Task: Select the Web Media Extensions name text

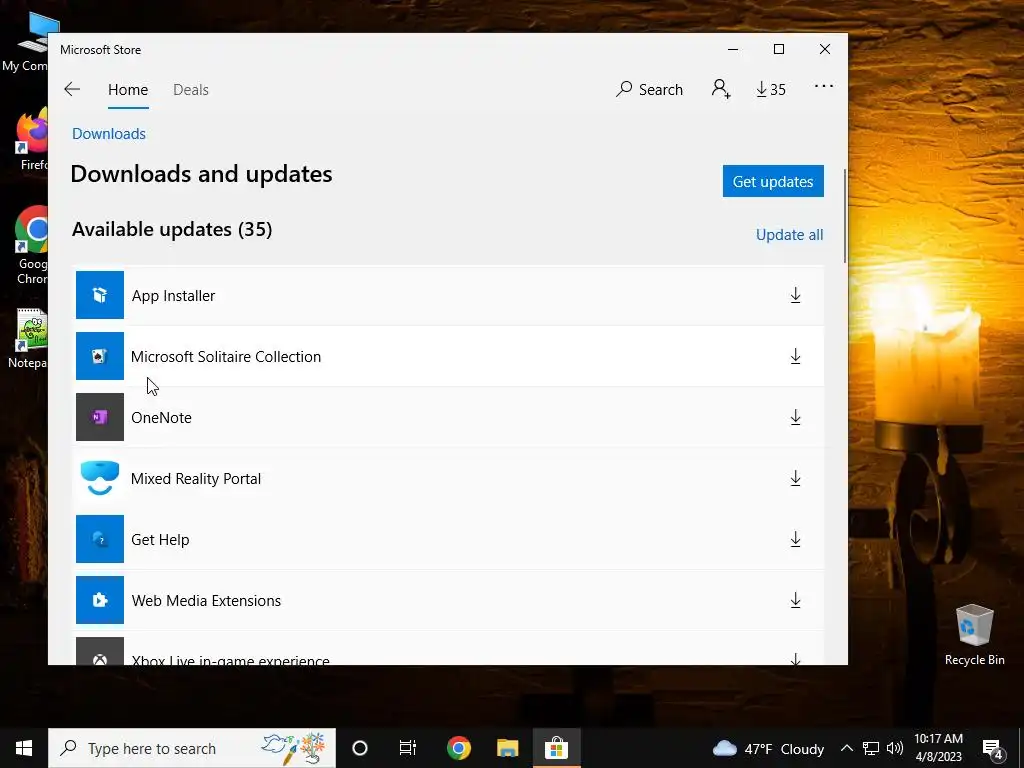Action: (x=206, y=601)
